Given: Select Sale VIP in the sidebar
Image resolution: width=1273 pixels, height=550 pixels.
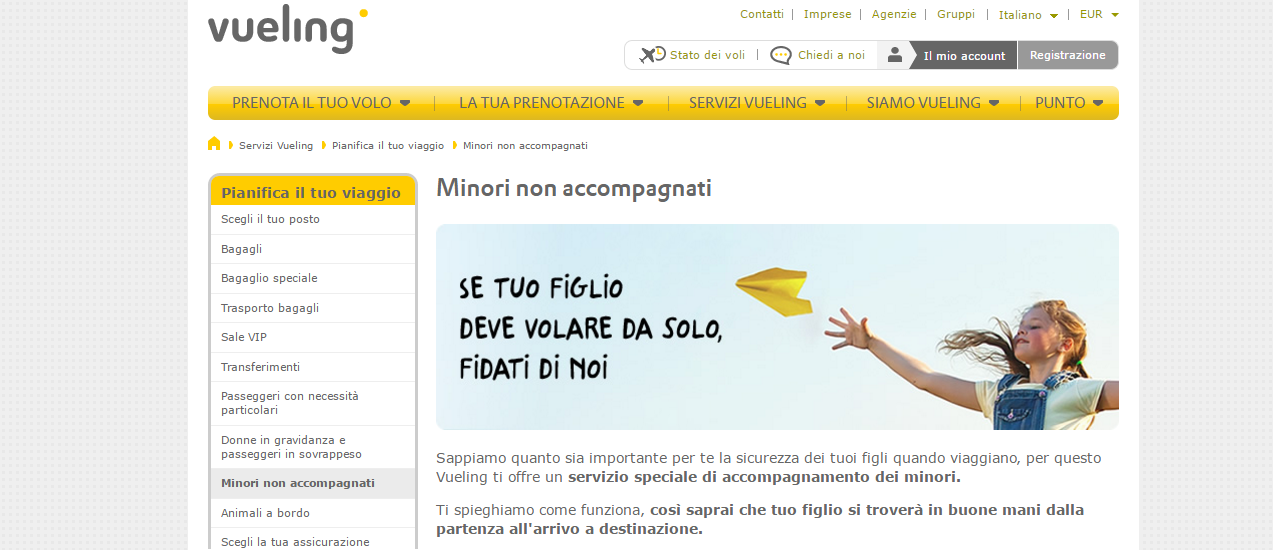Looking at the screenshot, I should [x=313, y=337].
